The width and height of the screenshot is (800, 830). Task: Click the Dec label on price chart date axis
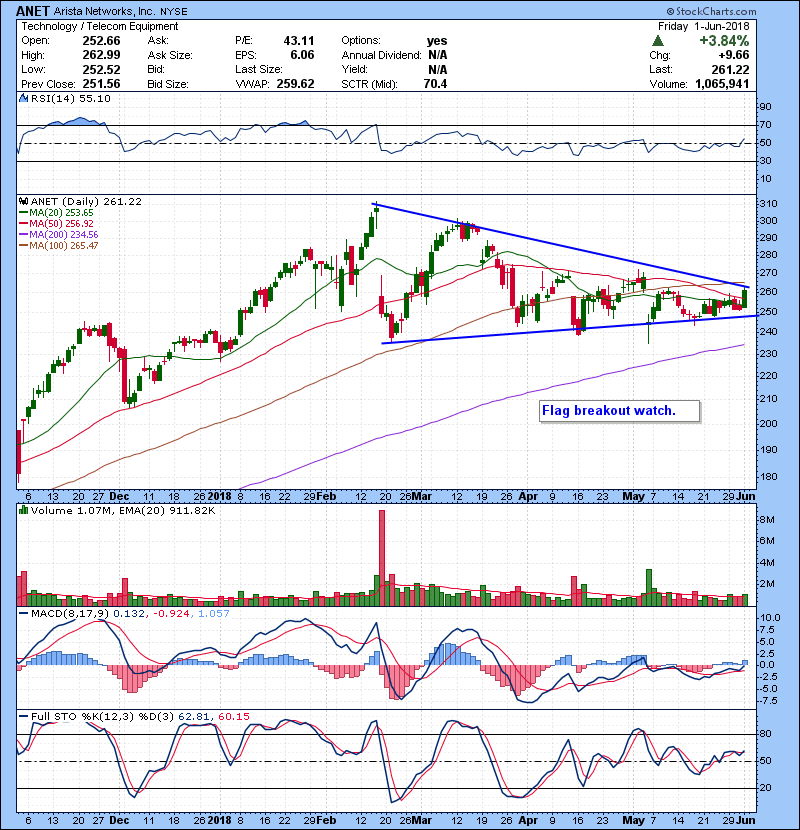point(119,497)
